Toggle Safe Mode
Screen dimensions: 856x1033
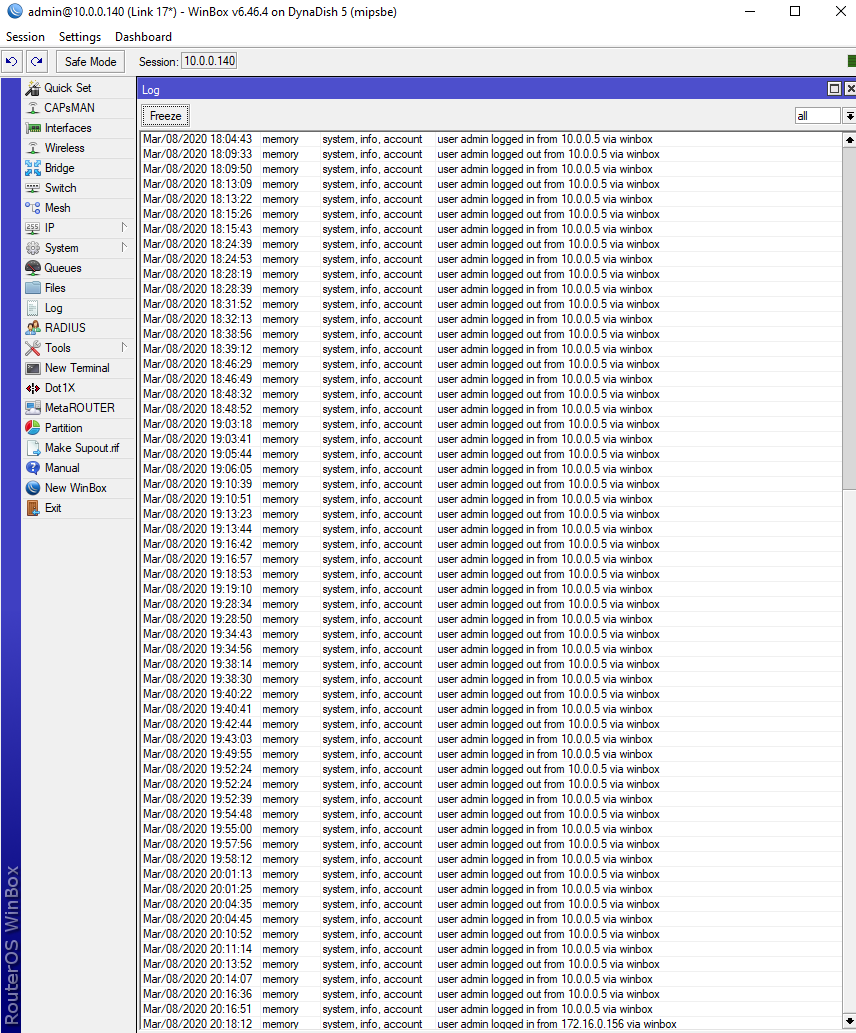pos(90,61)
